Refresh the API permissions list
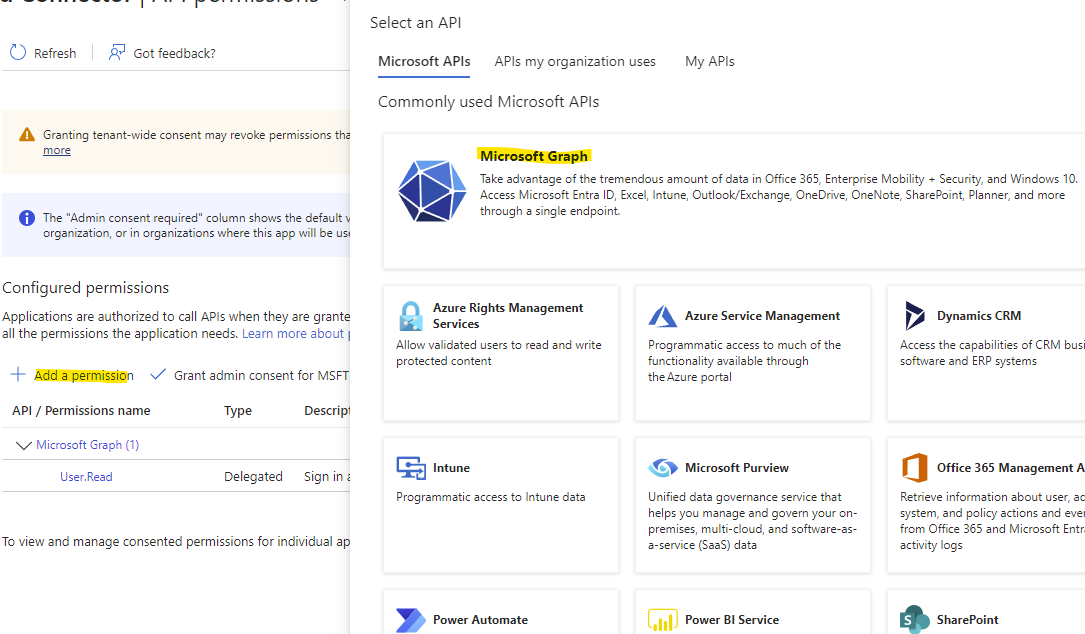Image resolution: width=1085 pixels, height=634 pixels. pyautogui.click(x=43, y=53)
